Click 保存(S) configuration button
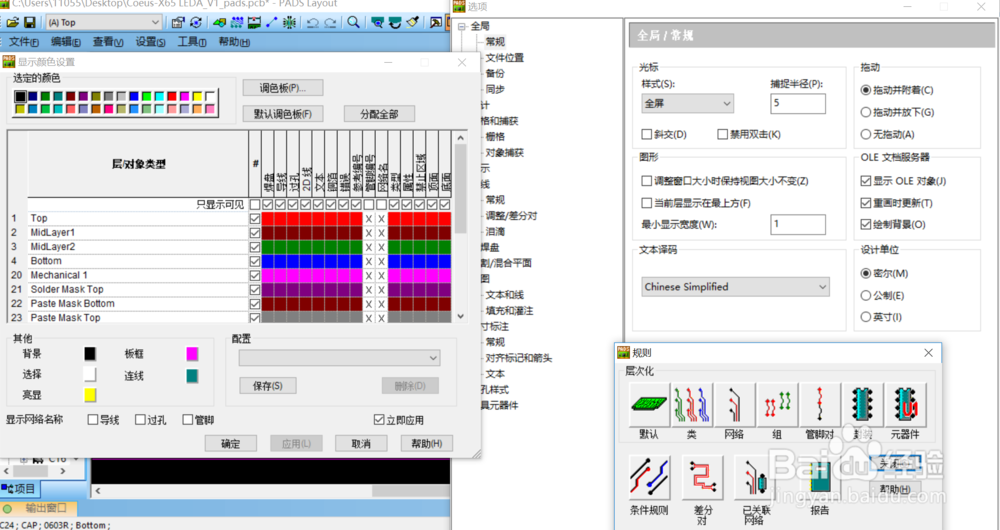 (267, 386)
